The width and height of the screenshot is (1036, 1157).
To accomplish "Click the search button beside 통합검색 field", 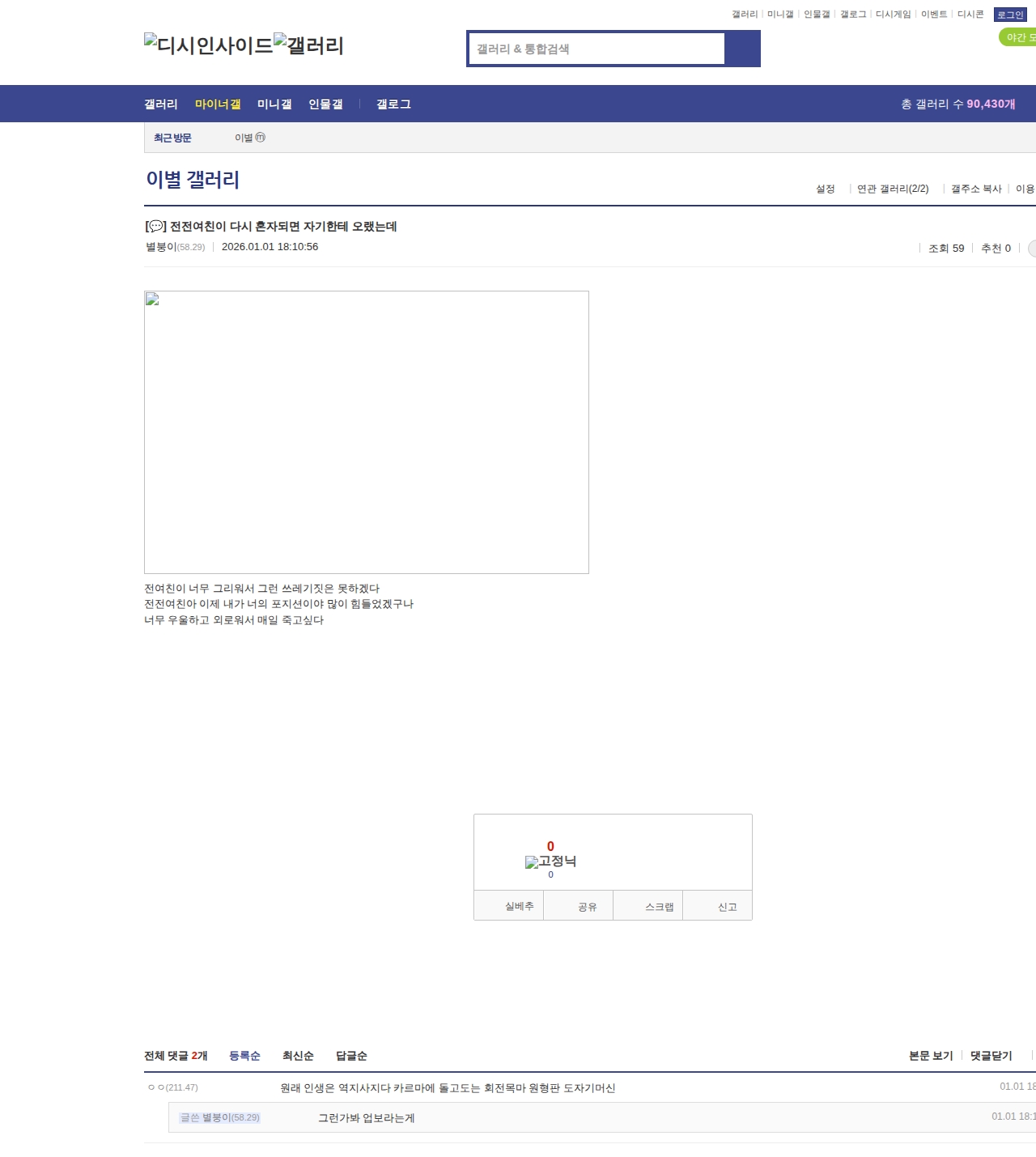I will pyautogui.click(x=742, y=49).
